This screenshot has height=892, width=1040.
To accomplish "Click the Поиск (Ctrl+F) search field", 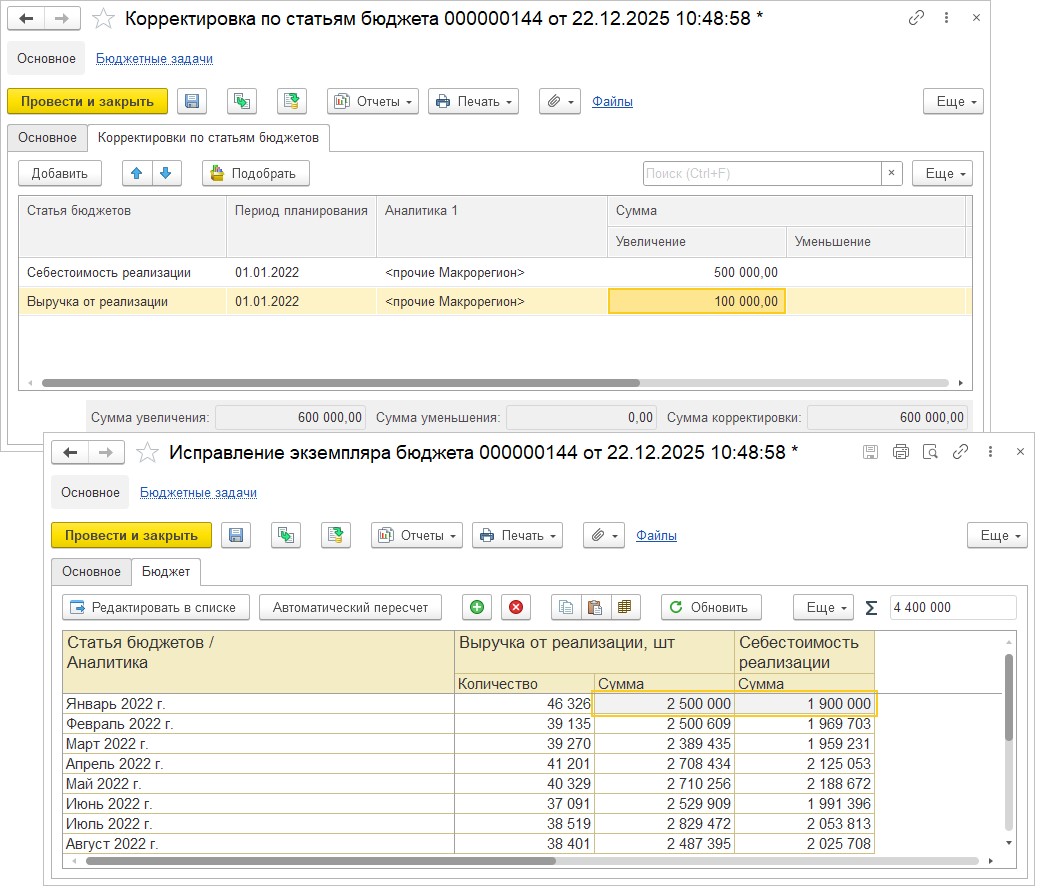I will click(762, 173).
